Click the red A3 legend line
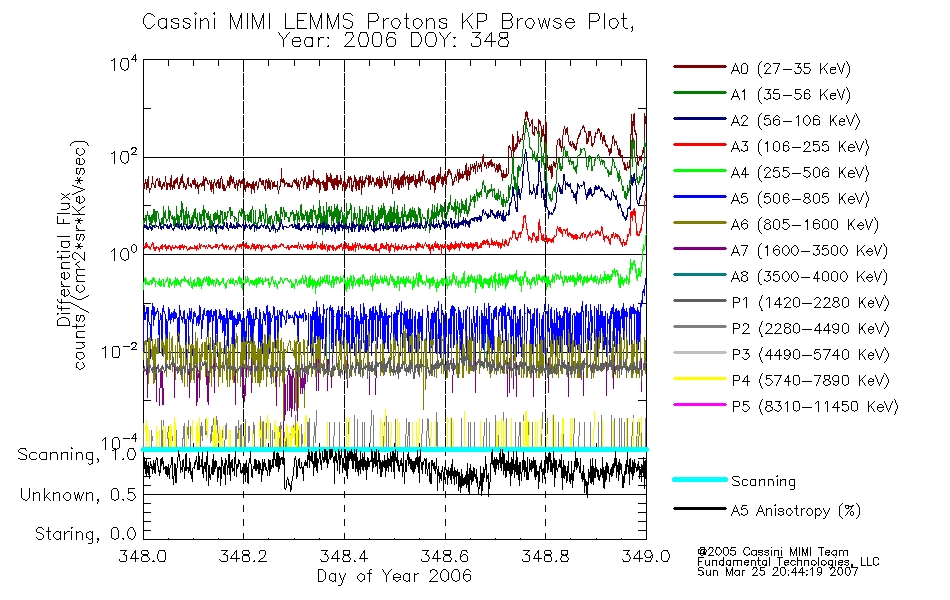This screenshot has height=600, width=950. pos(700,145)
